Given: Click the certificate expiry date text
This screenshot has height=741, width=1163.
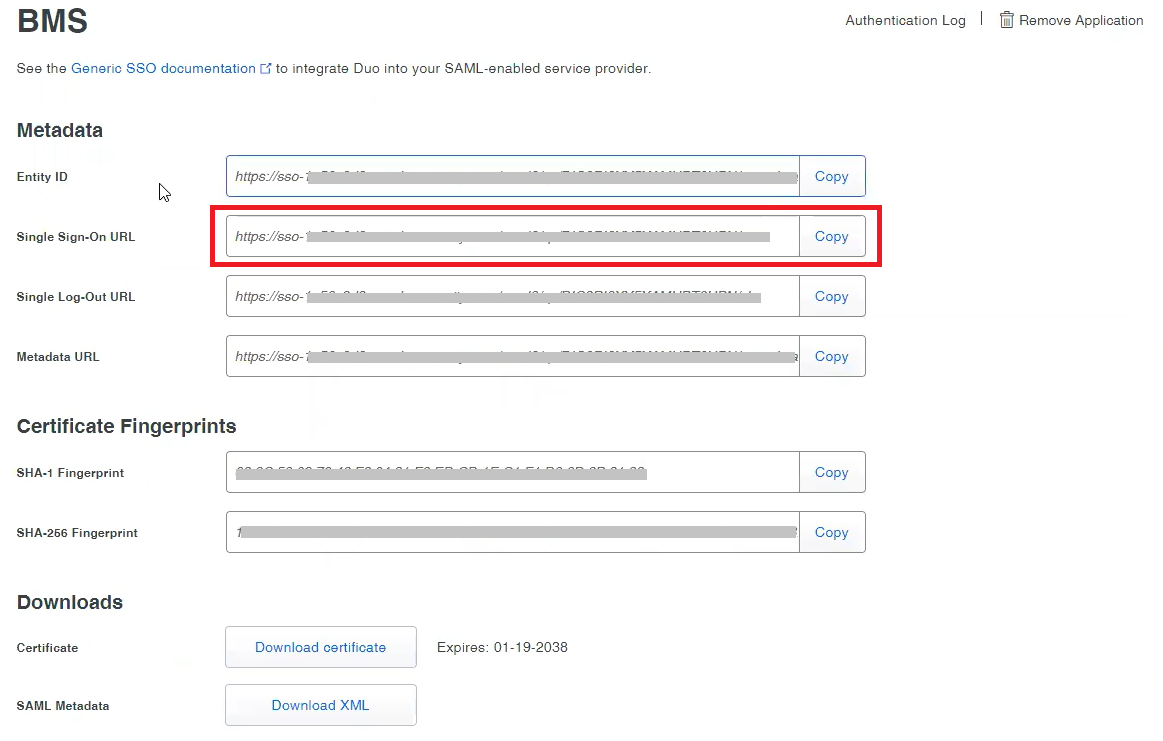Looking at the screenshot, I should point(502,648).
